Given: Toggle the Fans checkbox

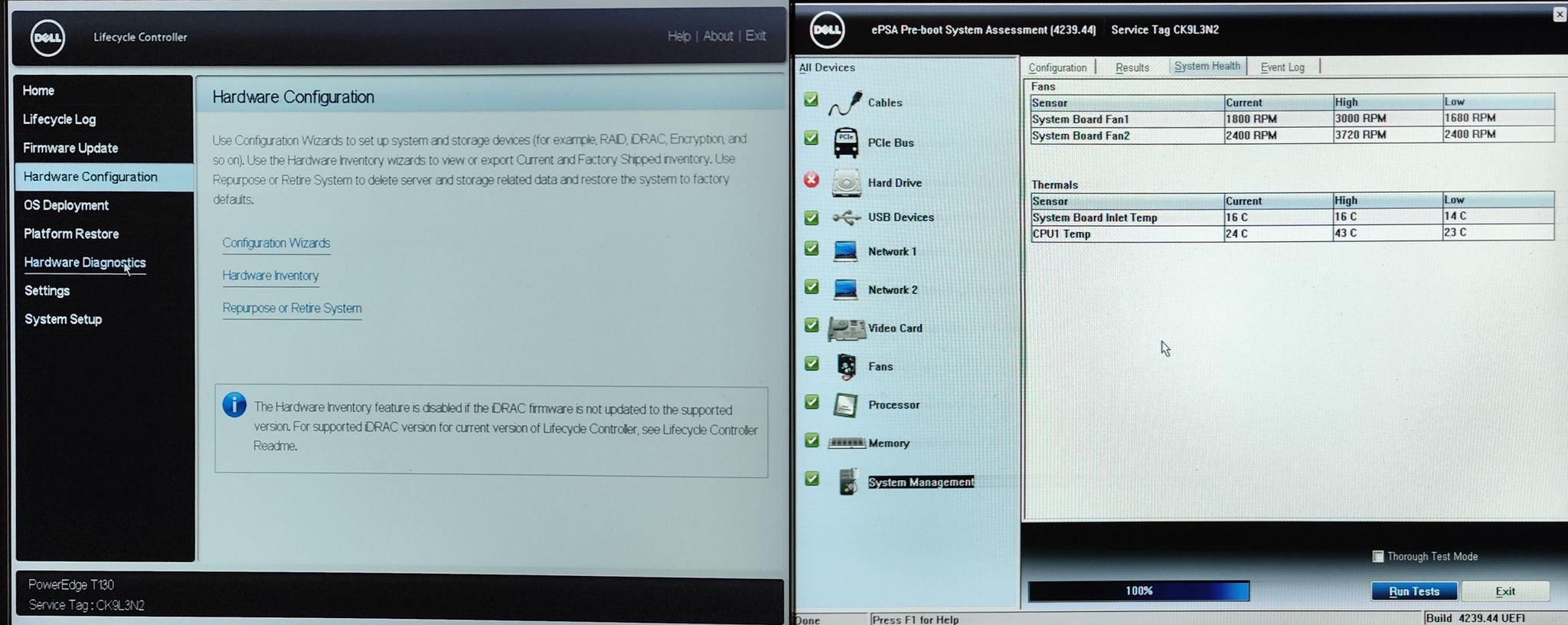Looking at the screenshot, I should pyautogui.click(x=812, y=364).
